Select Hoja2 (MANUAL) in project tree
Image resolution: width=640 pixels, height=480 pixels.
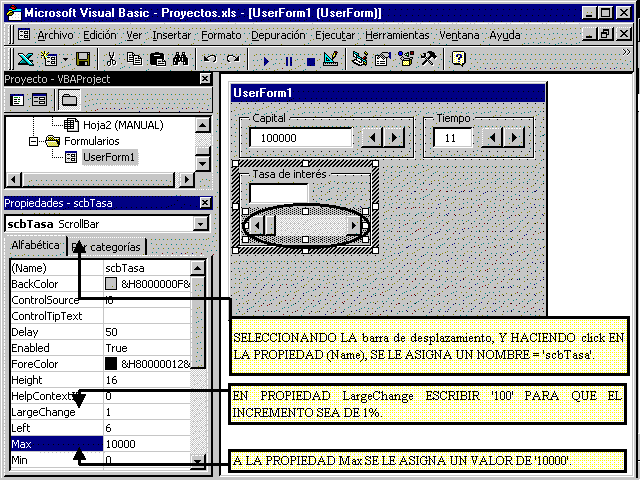coord(123,125)
